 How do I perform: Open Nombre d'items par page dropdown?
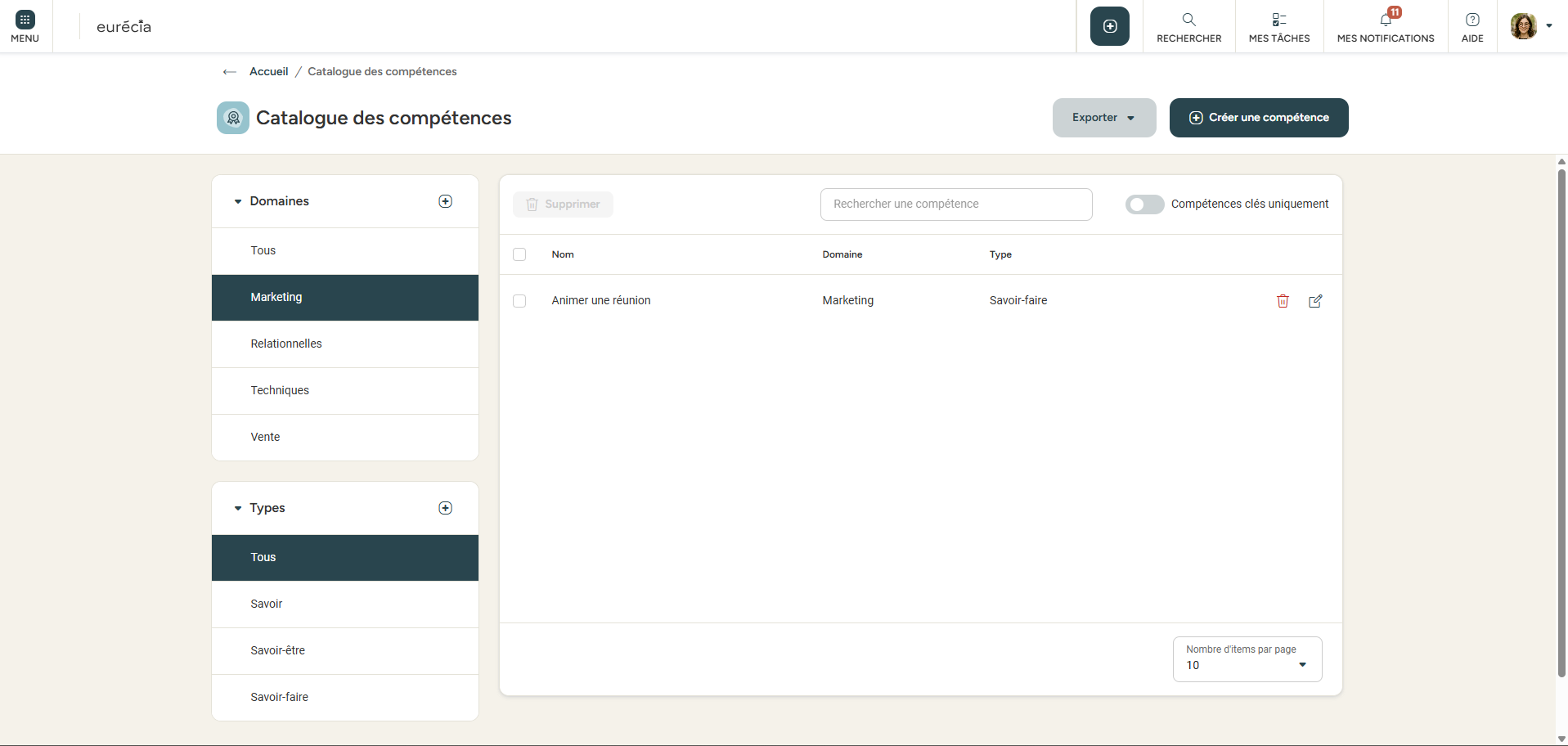tap(1247, 659)
